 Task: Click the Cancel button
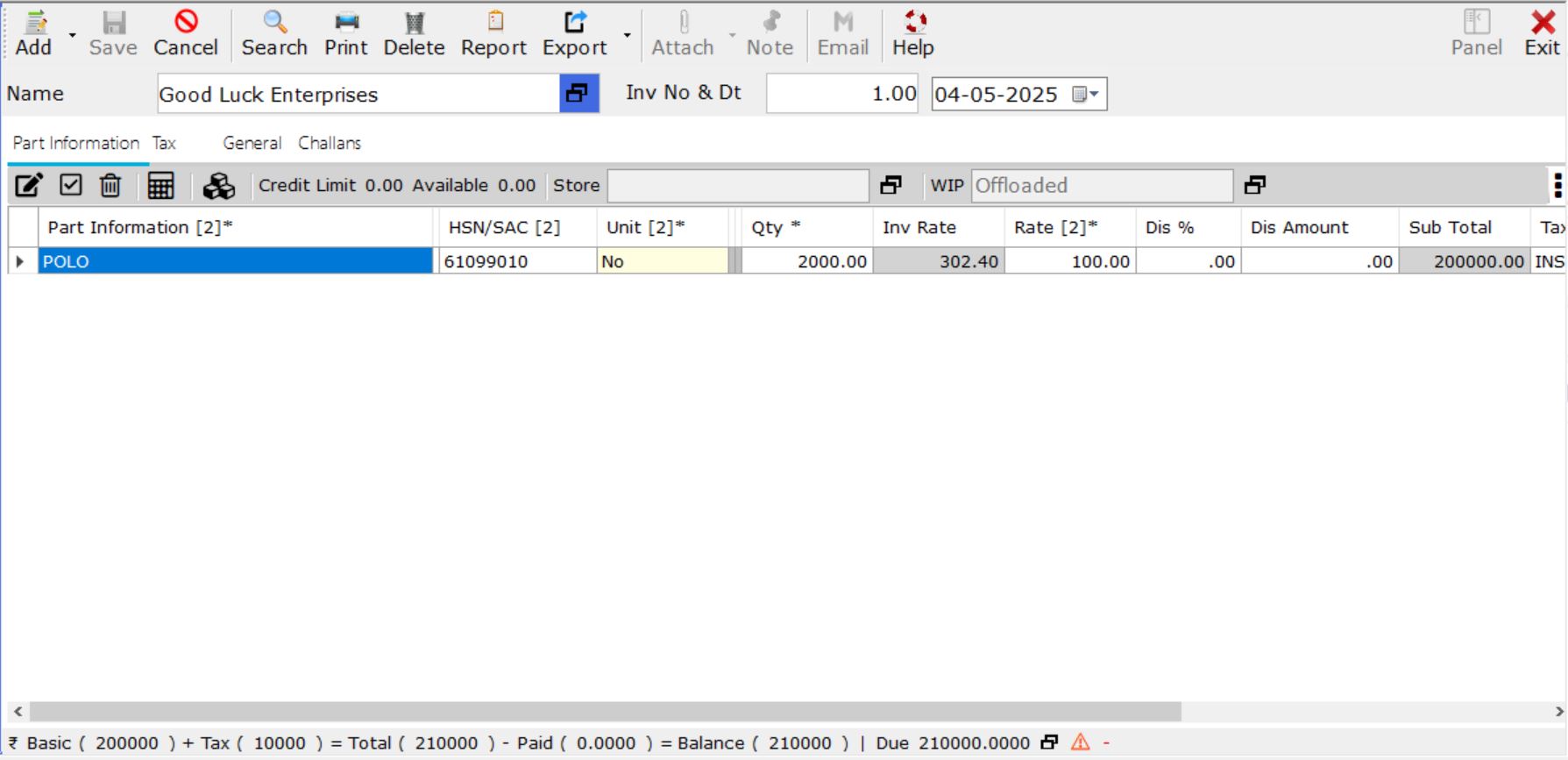point(186,34)
